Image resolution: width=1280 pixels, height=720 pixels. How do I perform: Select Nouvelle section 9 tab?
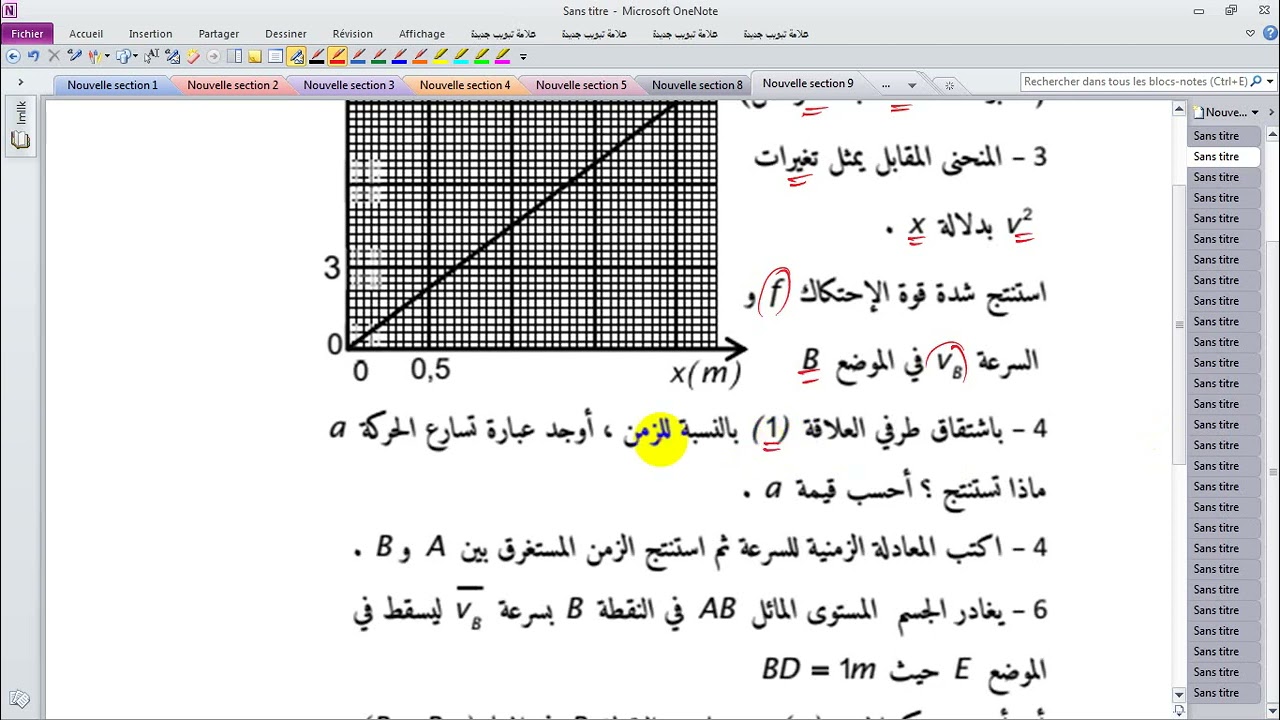808,84
